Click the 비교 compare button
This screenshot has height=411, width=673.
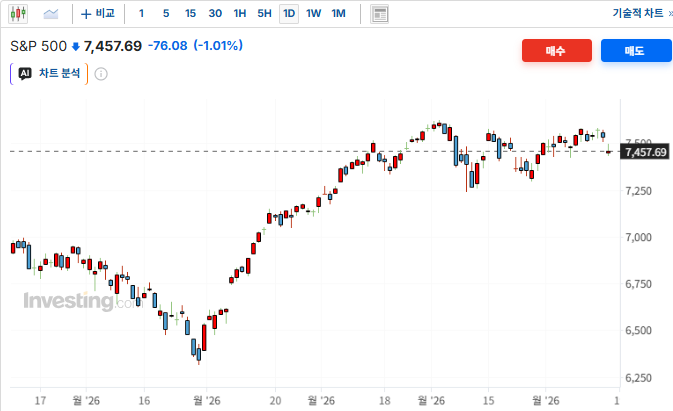(98, 14)
